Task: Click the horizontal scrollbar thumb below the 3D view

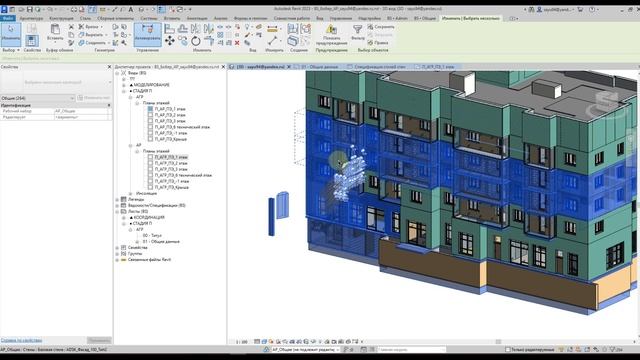Action: pyautogui.click(x=498, y=342)
